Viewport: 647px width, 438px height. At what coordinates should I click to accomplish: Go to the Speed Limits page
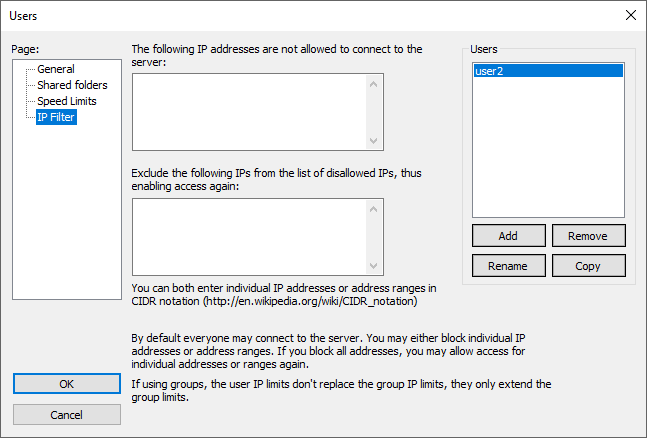click(x=67, y=101)
